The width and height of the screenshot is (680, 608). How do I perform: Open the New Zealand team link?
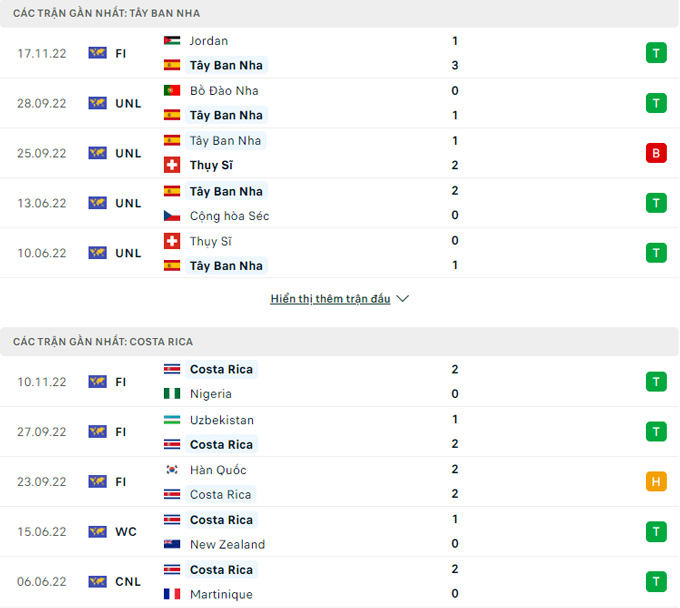[227, 545]
